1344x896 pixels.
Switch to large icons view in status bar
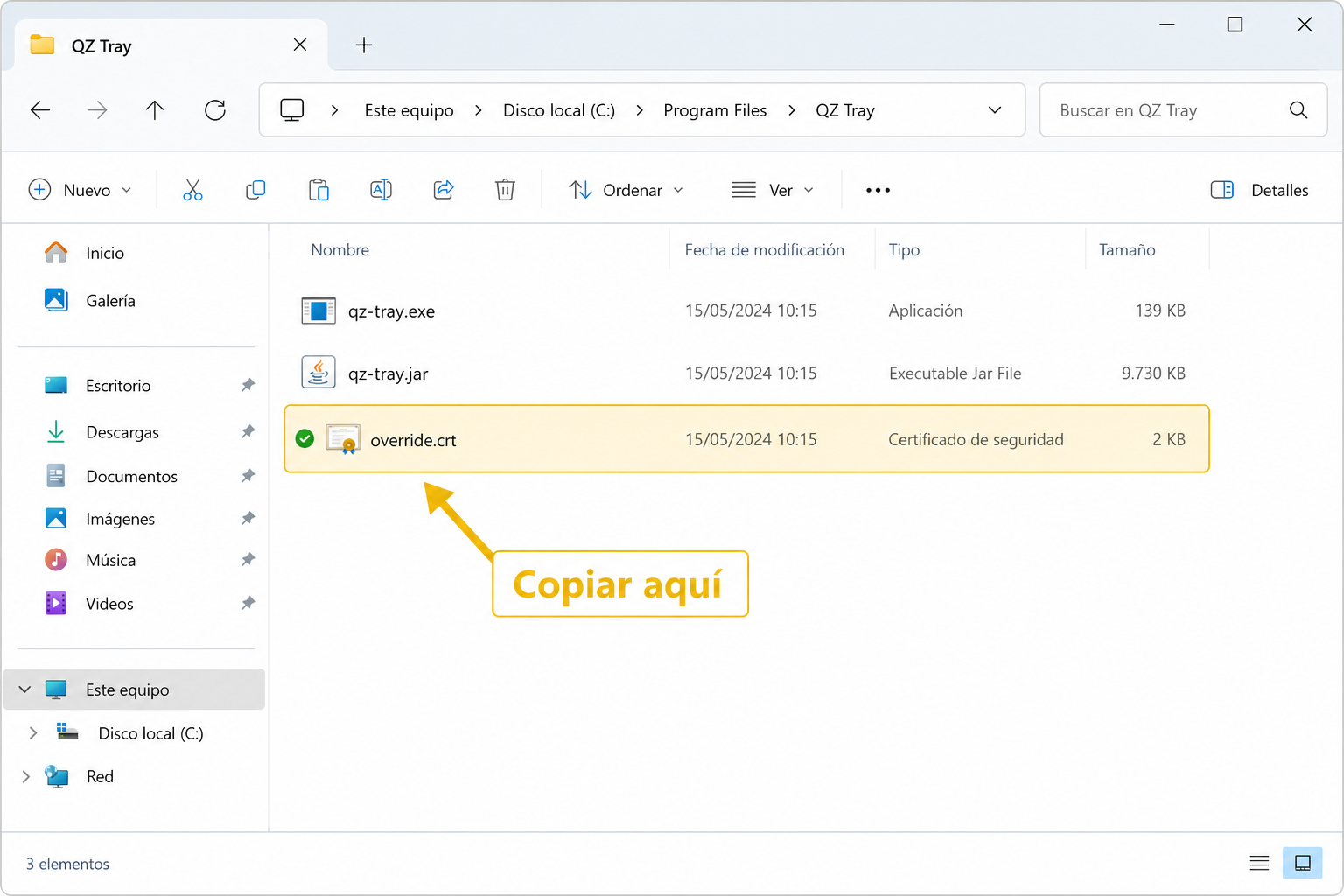1303,864
